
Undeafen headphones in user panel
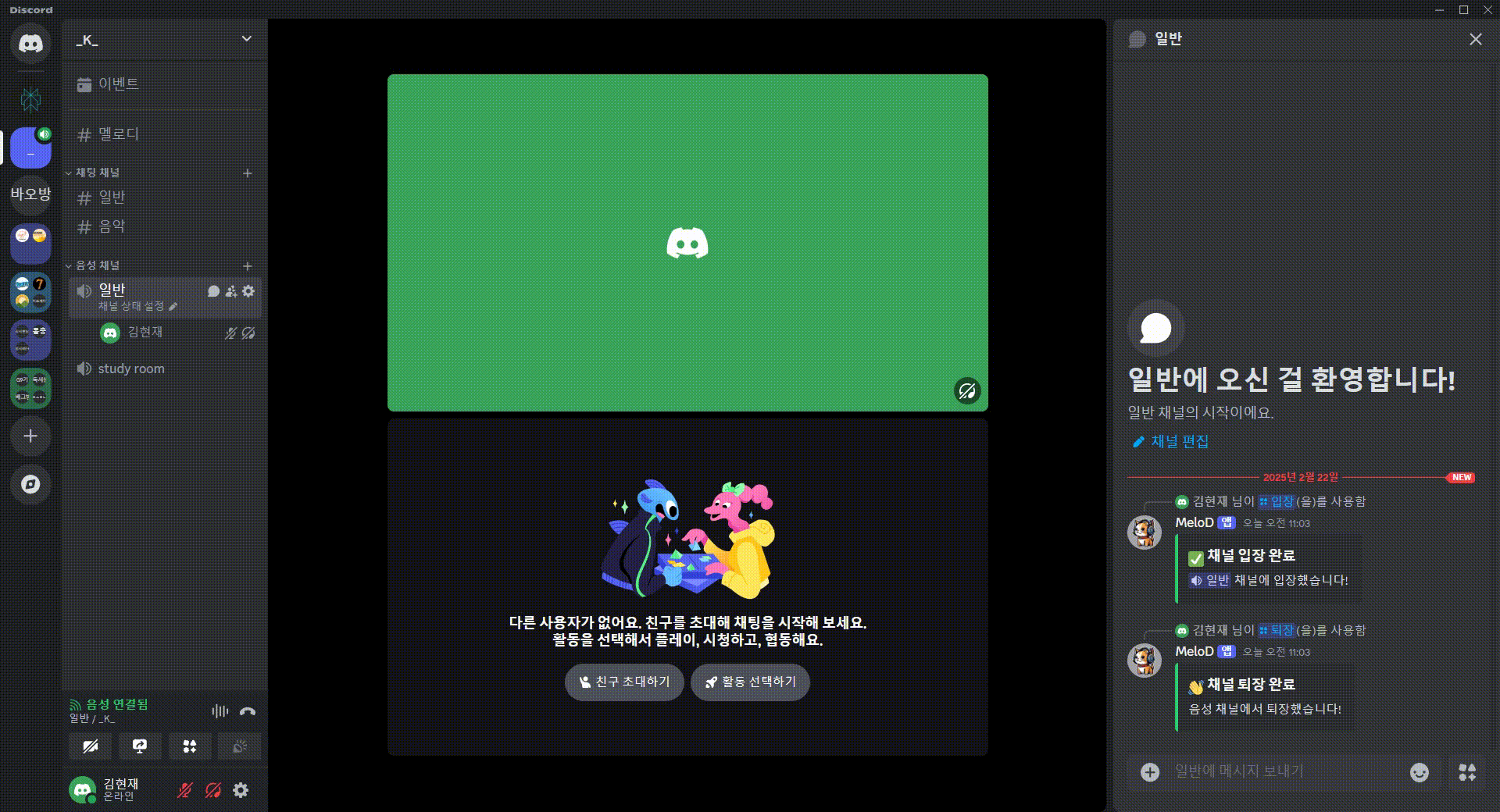tap(212, 790)
